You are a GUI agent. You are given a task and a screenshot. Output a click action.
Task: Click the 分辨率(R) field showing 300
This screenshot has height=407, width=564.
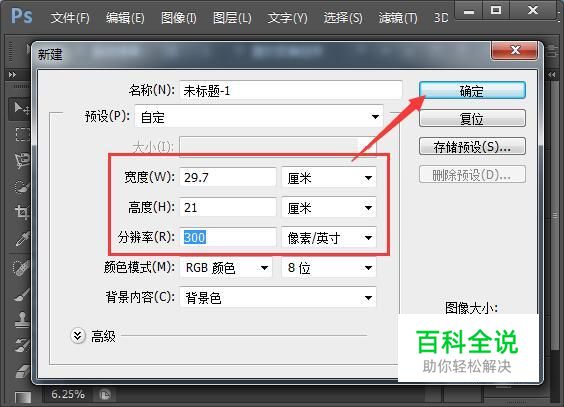(228, 237)
